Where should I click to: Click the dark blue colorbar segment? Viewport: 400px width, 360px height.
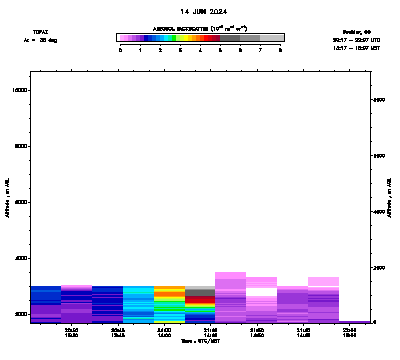146,38
